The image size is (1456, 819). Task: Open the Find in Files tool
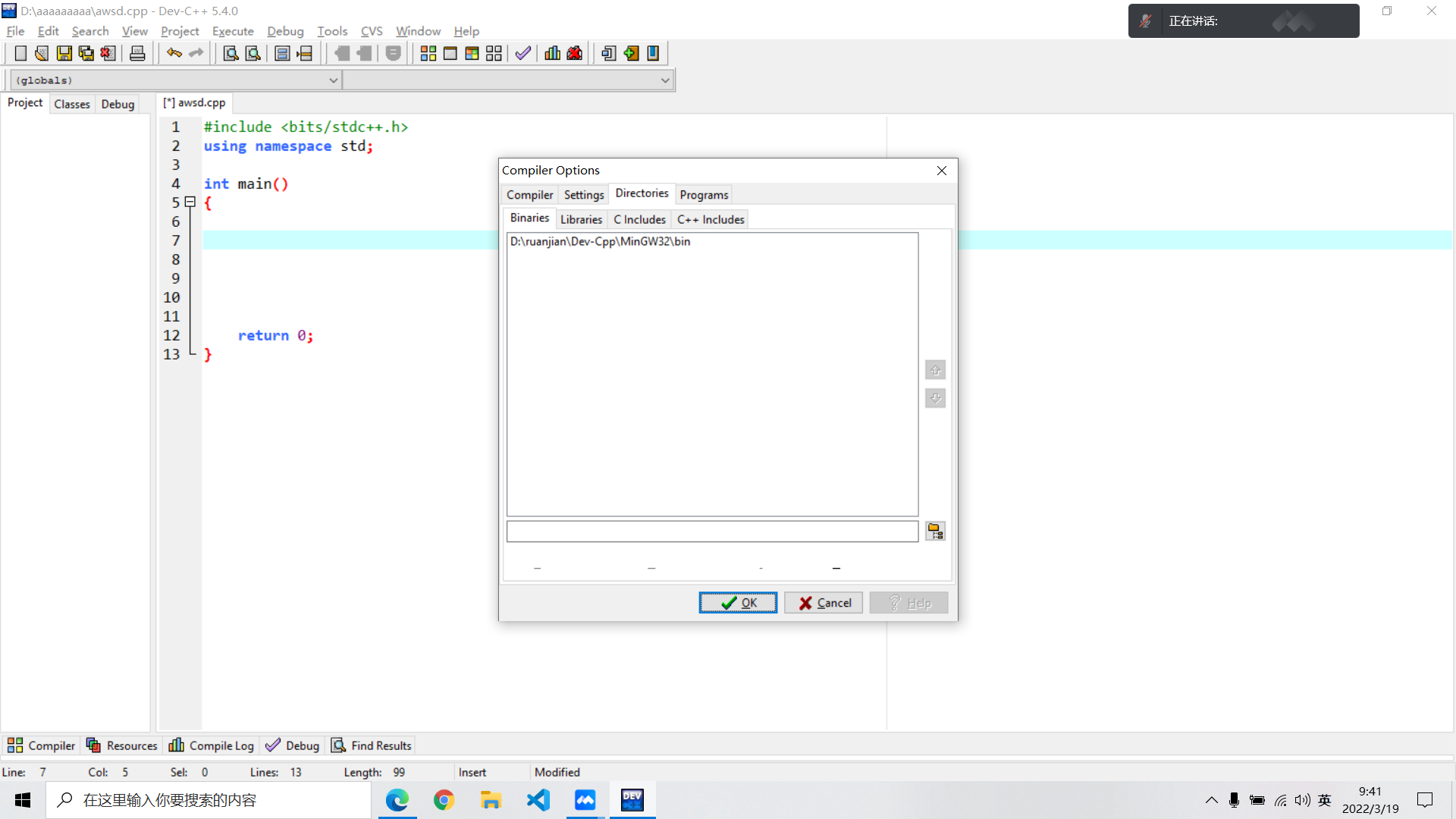click(253, 53)
